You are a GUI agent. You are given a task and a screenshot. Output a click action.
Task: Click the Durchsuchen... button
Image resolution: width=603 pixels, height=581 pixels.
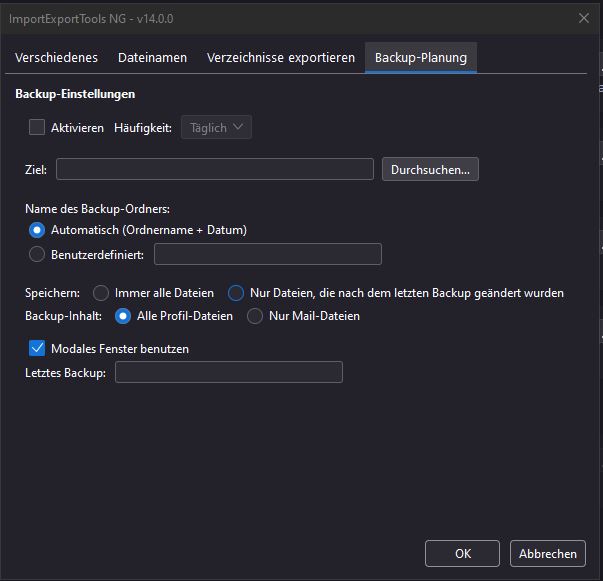click(x=430, y=169)
